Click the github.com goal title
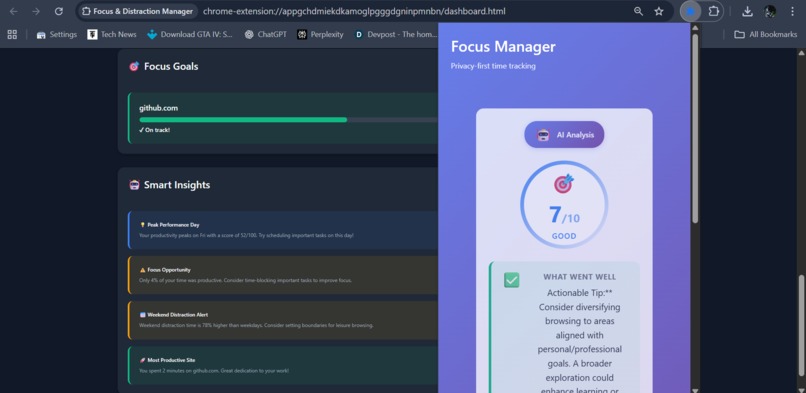Viewport: 806px width, 393px height. click(x=158, y=108)
